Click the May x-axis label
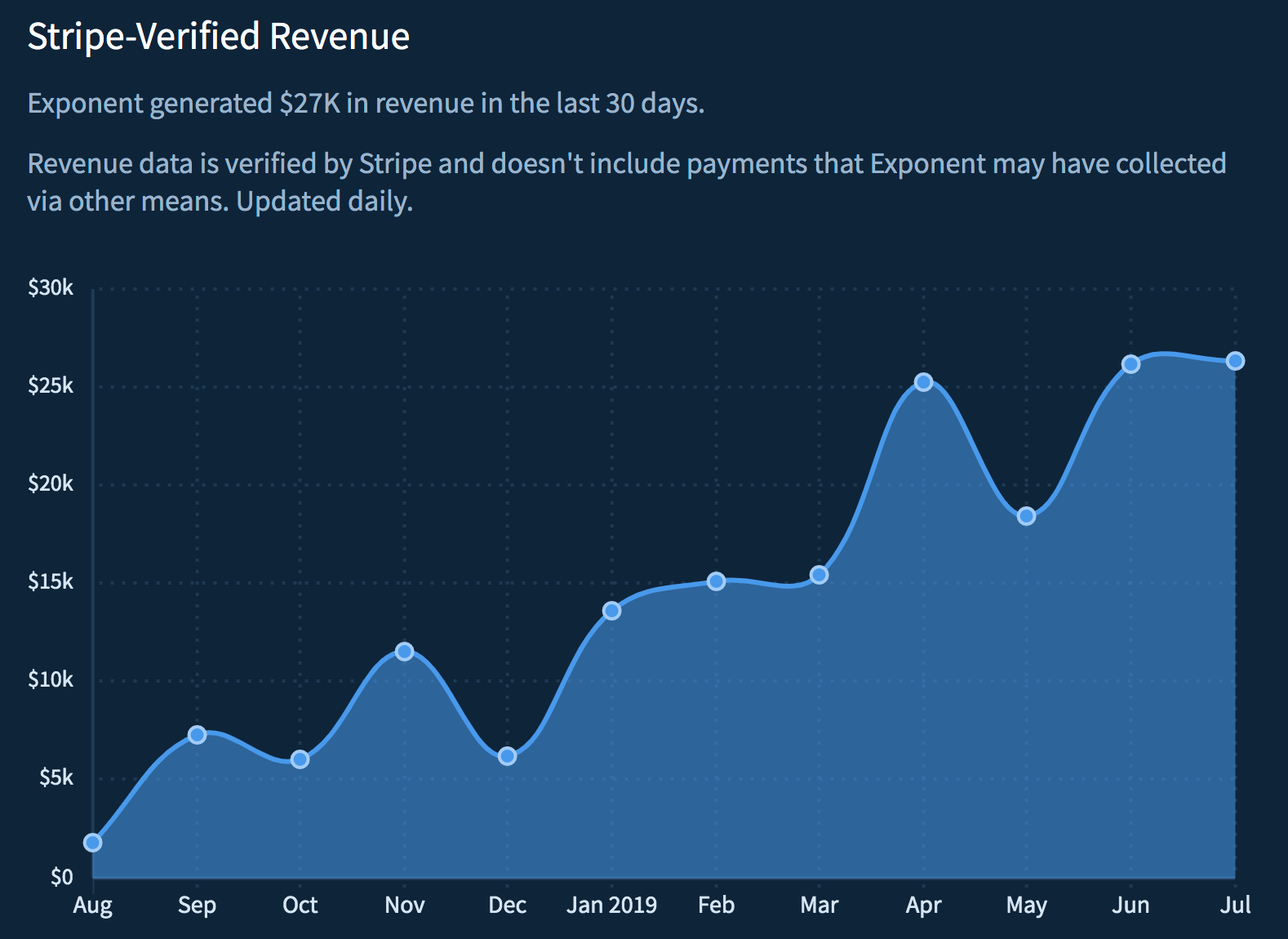1288x939 pixels. tap(1027, 906)
